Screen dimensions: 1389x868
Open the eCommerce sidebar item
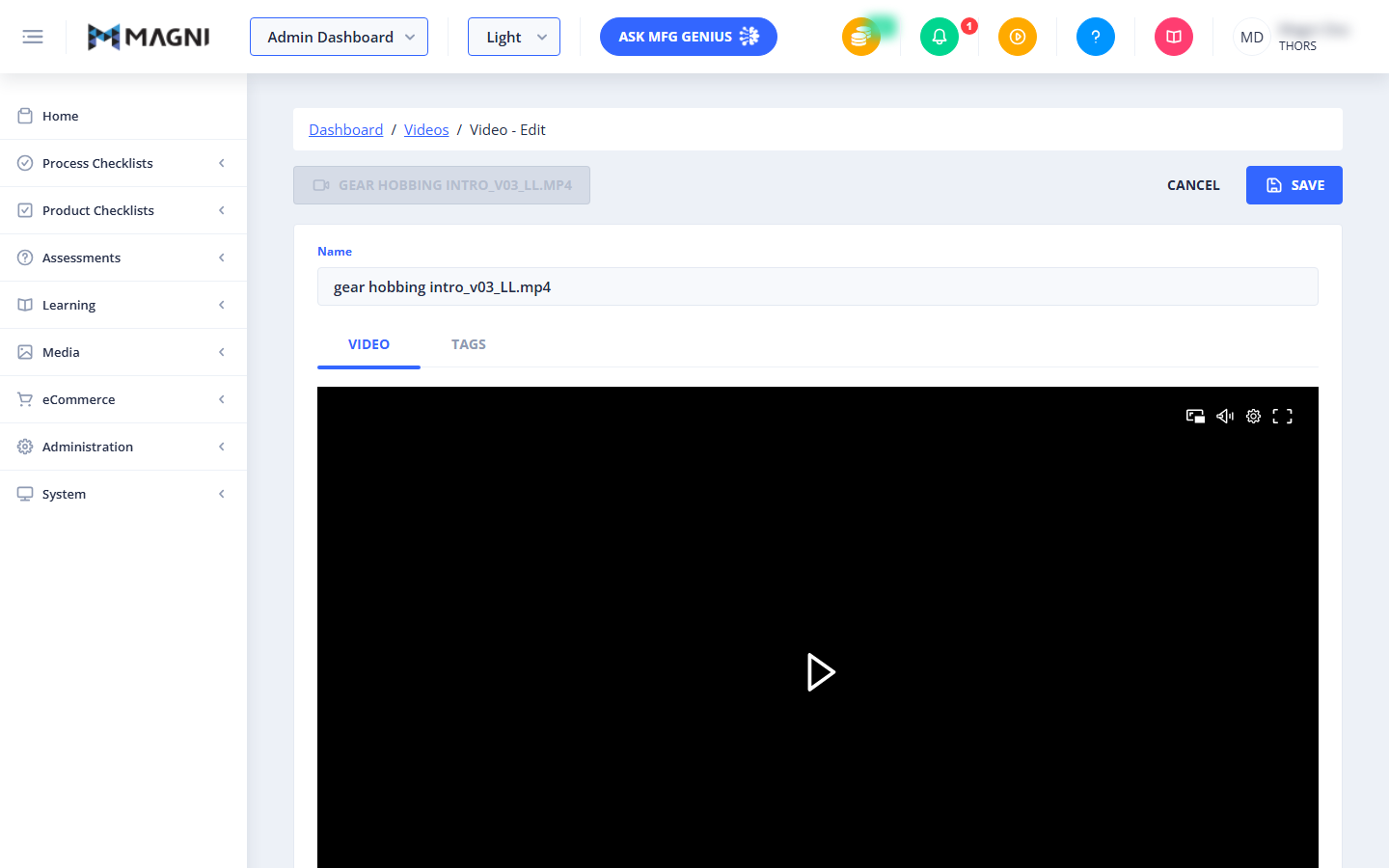123,399
